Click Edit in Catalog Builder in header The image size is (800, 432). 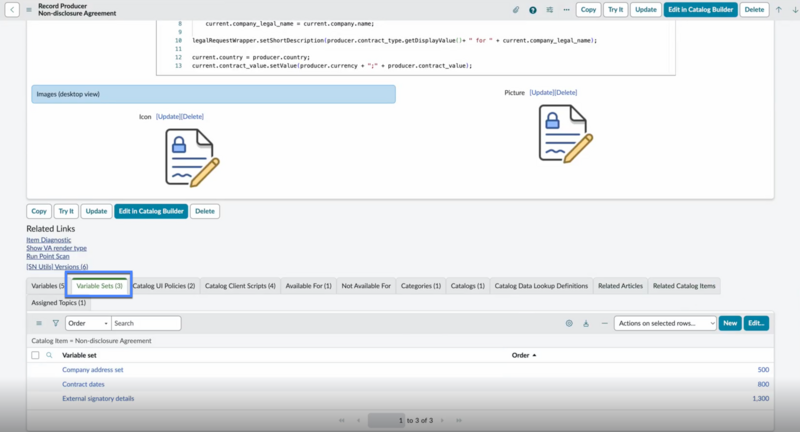[x=701, y=10]
